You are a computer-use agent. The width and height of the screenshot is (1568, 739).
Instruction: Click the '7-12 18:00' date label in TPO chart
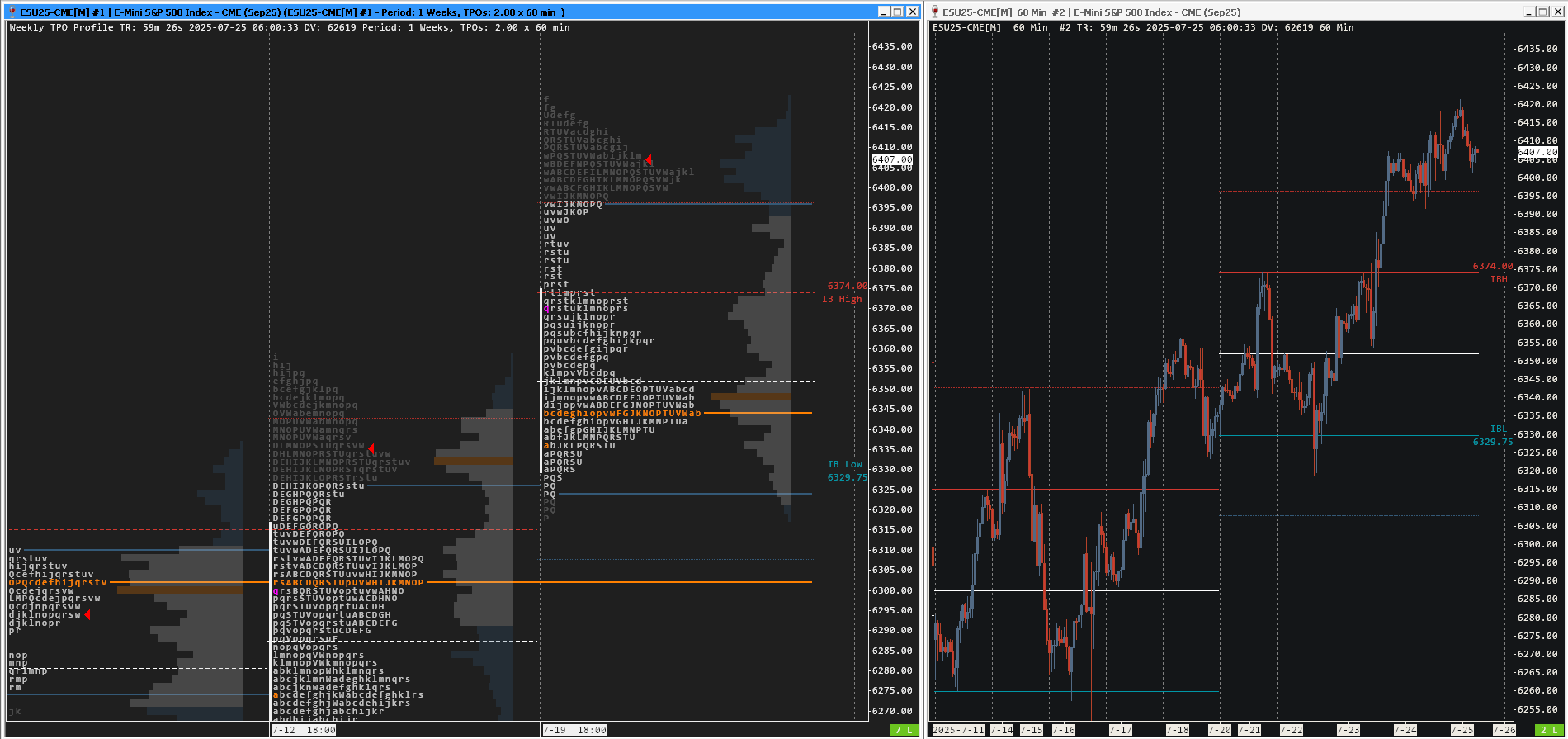[304, 730]
